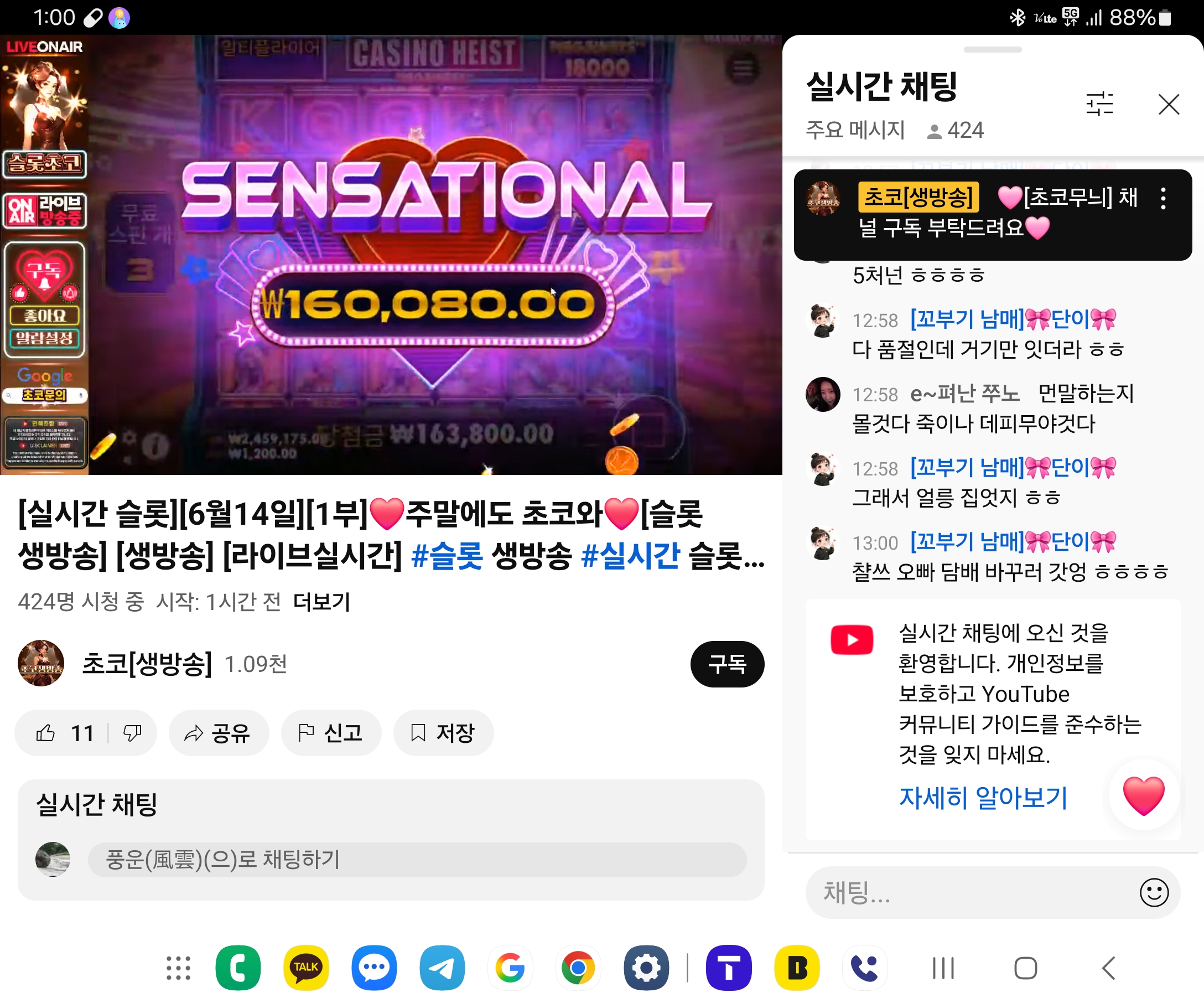Open 자세히 알아보기 link
The width and height of the screenshot is (1204, 1003).
coord(983,798)
